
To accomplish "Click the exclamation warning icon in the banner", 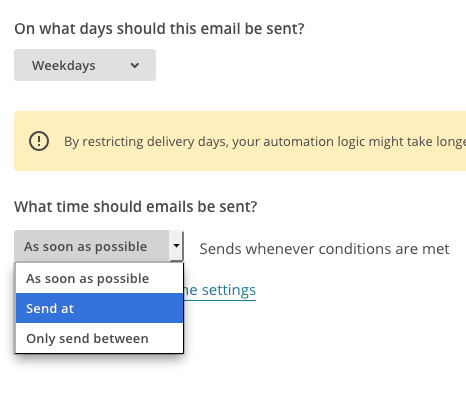I will tap(39, 141).
